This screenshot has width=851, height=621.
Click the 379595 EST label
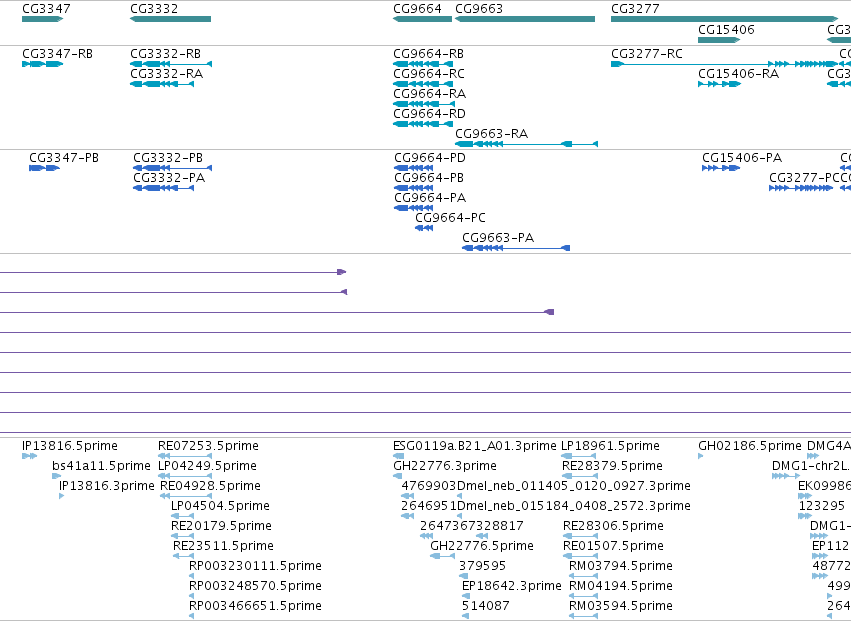pos(482,566)
